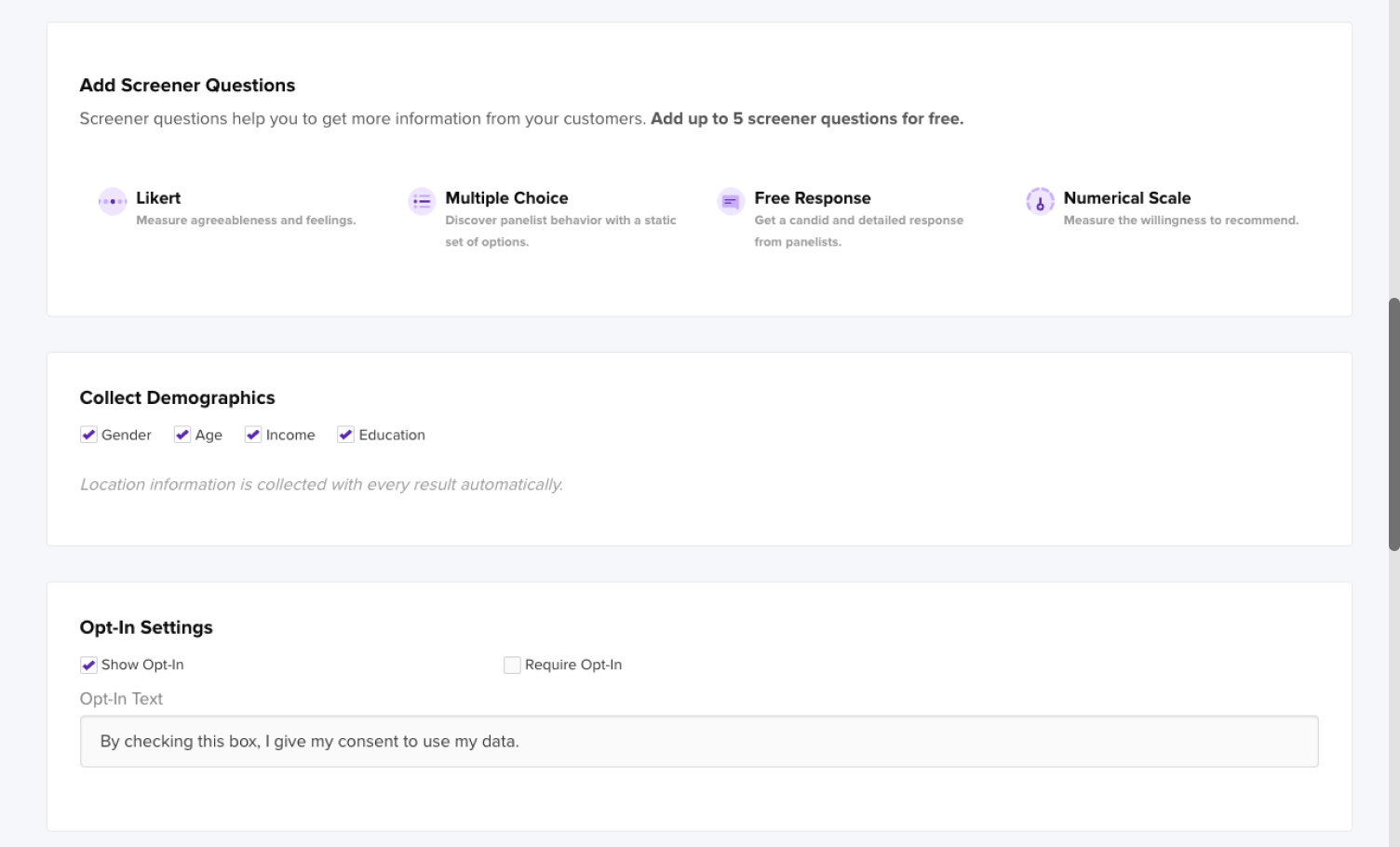Click the Add Screener Questions heading
1400x847 pixels.
[x=187, y=85]
